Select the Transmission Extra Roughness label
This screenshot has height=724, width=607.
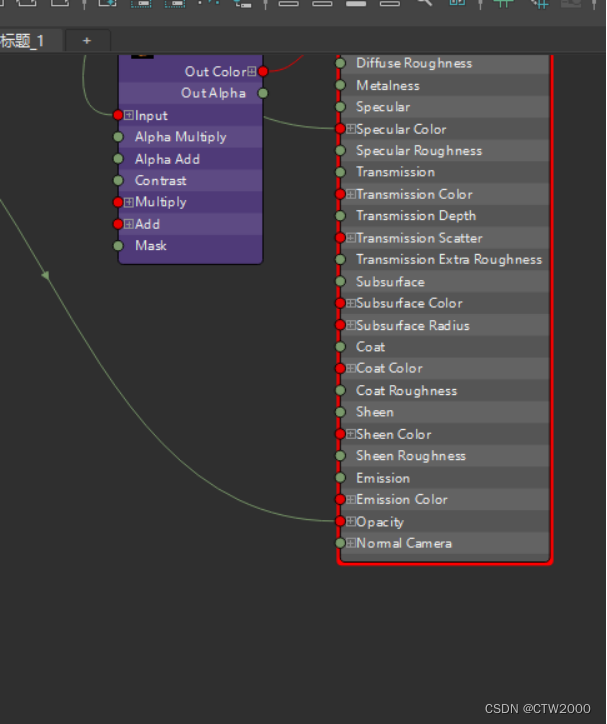tap(449, 260)
